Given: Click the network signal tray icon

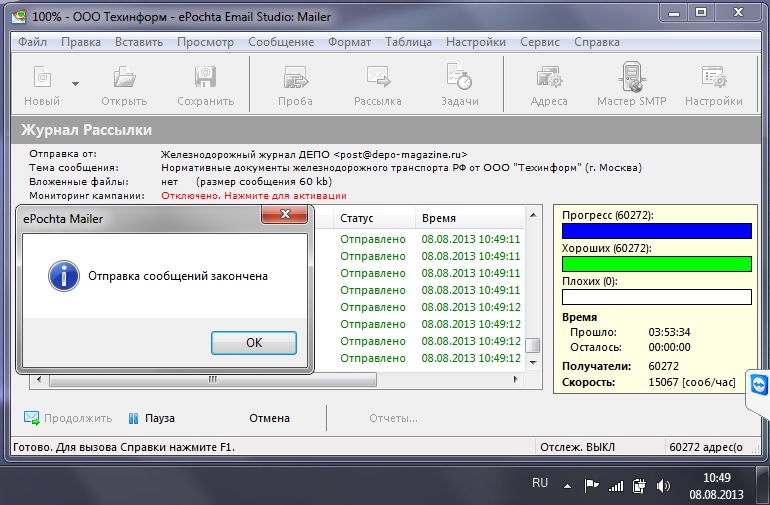Looking at the screenshot, I should pyautogui.click(x=616, y=486).
